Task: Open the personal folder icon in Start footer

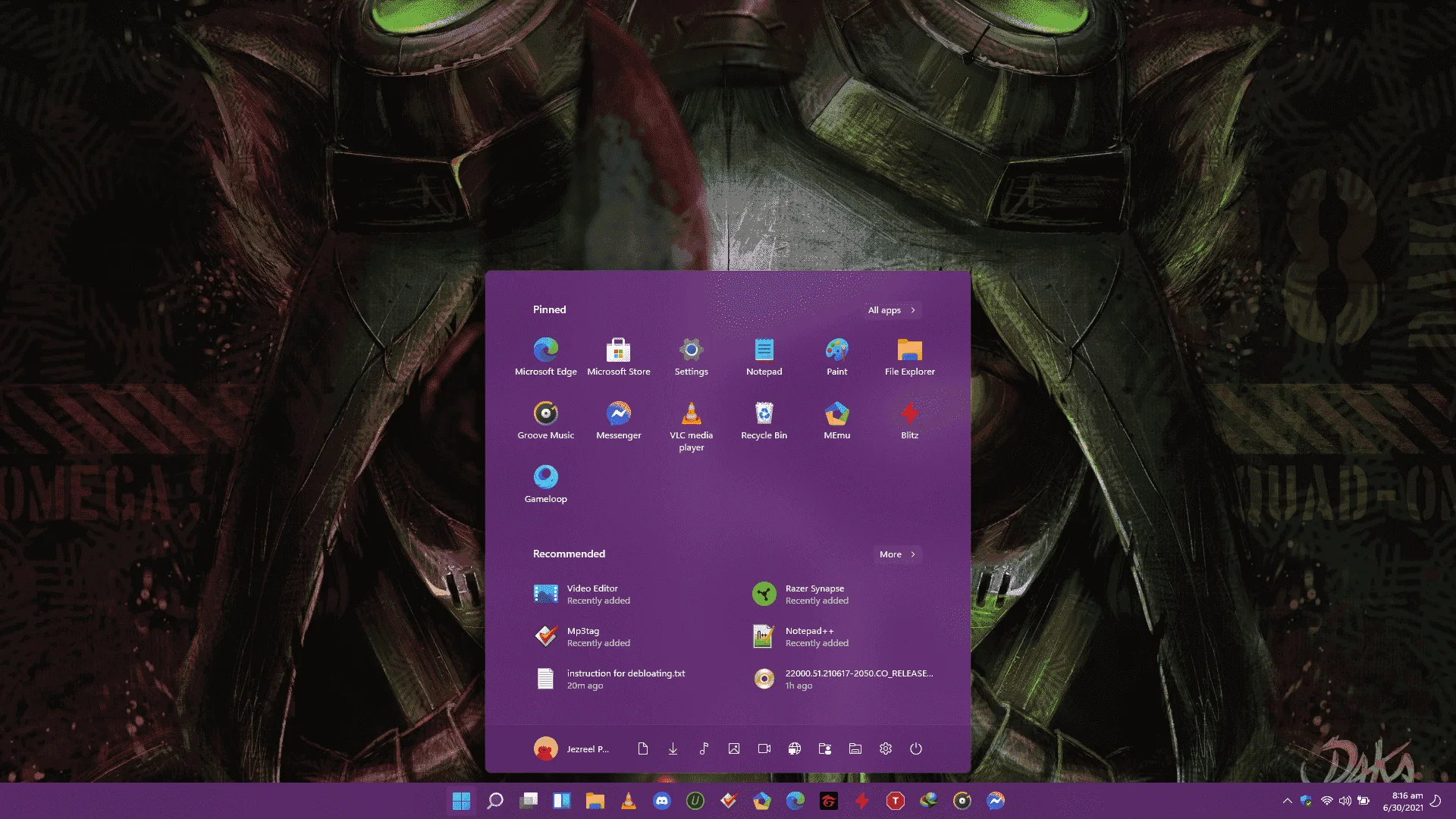Action: [825, 749]
